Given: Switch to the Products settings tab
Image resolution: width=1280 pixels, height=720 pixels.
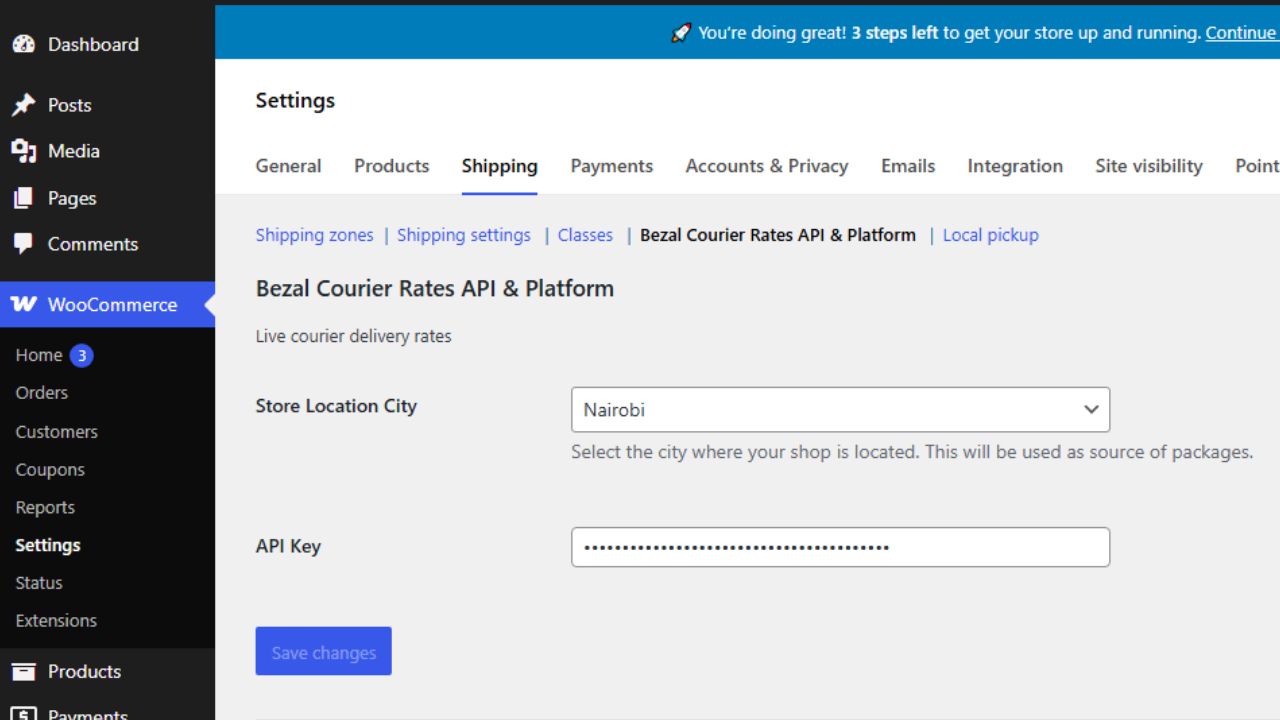Looking at the screenshot, I should pyautogui.click(x=392, y=166).
